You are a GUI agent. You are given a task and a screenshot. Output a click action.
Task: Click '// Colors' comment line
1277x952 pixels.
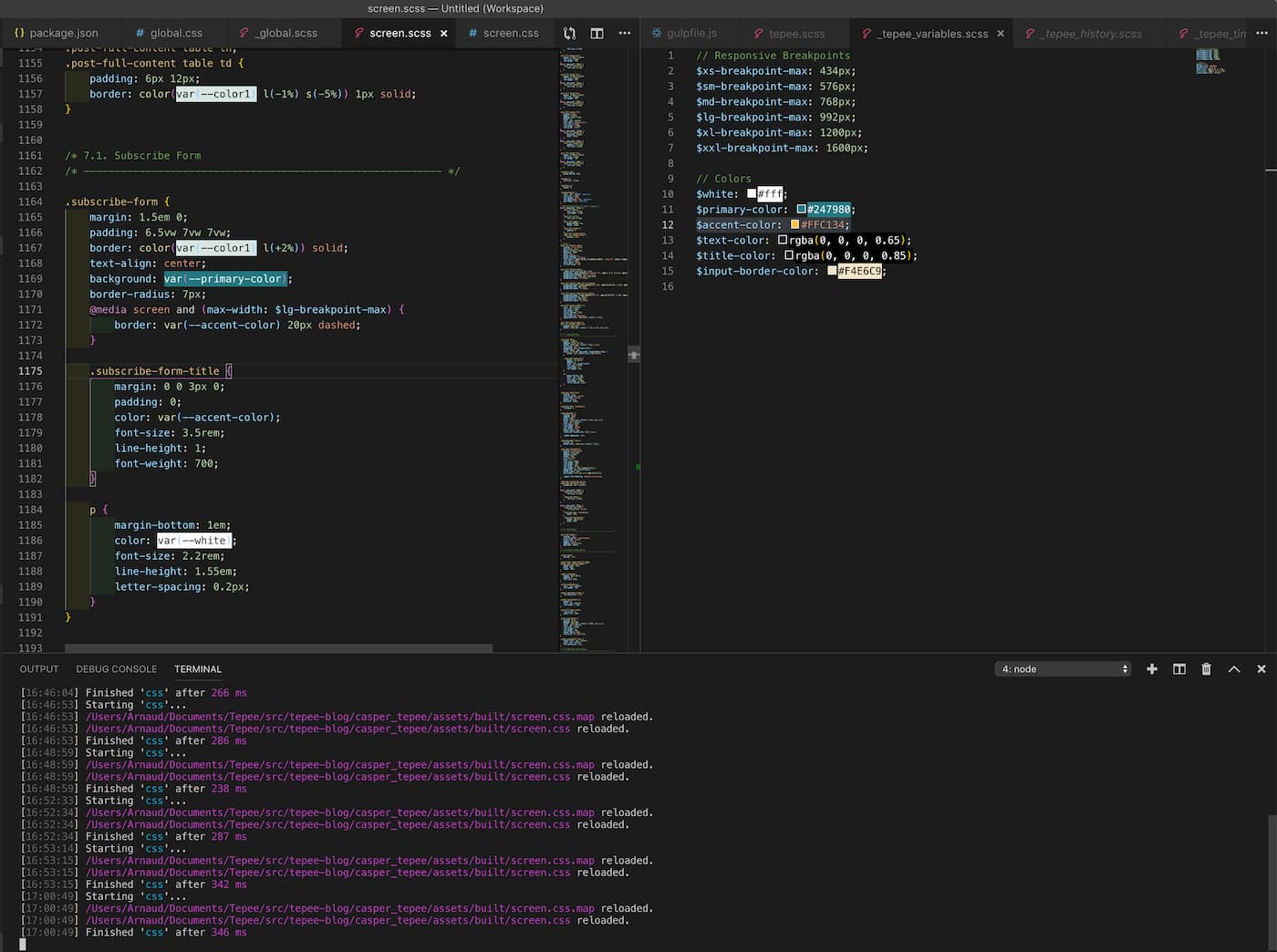723,179
